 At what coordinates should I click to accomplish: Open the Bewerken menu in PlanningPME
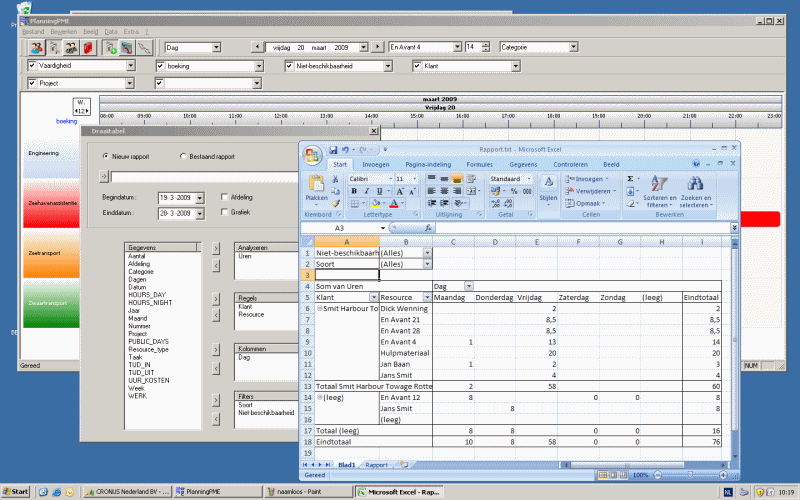63,32
